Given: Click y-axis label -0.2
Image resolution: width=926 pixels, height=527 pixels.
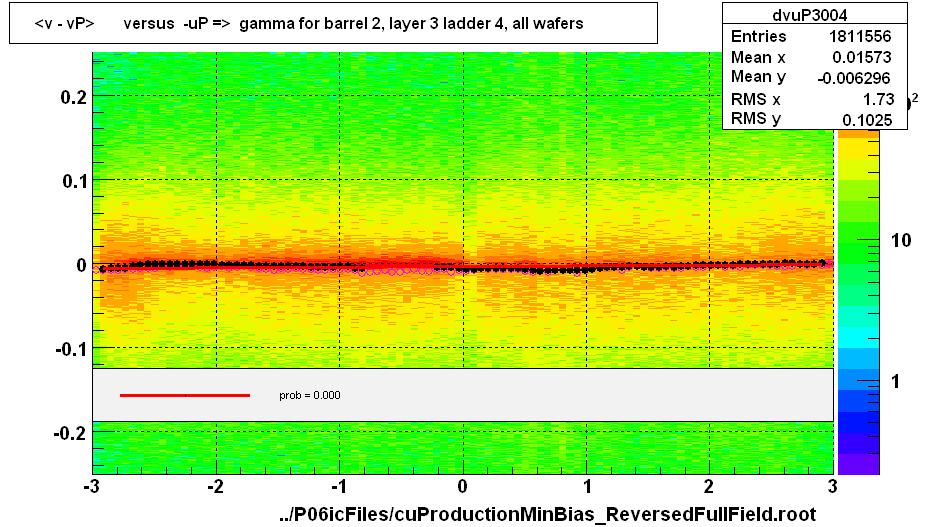Looking at the screenshot, I should [x=71, y=434].
